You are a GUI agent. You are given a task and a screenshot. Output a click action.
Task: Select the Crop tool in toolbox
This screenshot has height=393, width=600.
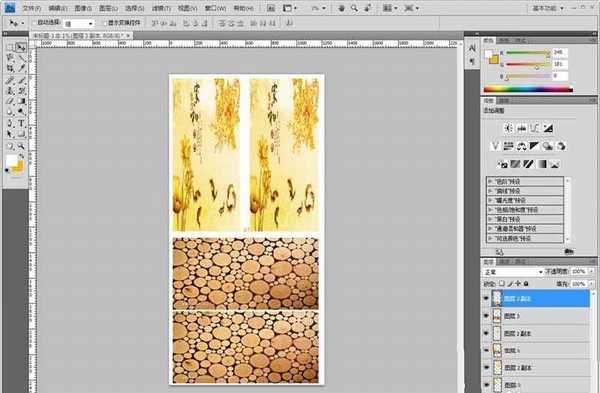click(10, 68)
